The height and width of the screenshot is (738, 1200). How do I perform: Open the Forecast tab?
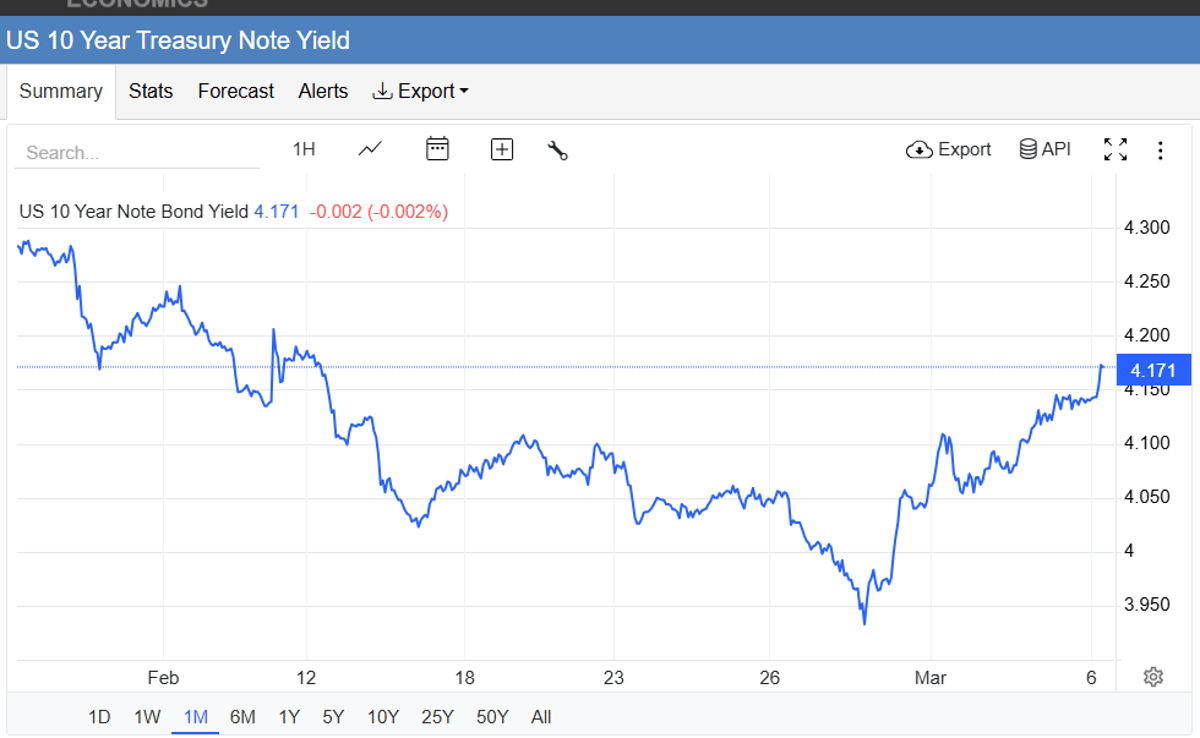[x=236, y=91]
